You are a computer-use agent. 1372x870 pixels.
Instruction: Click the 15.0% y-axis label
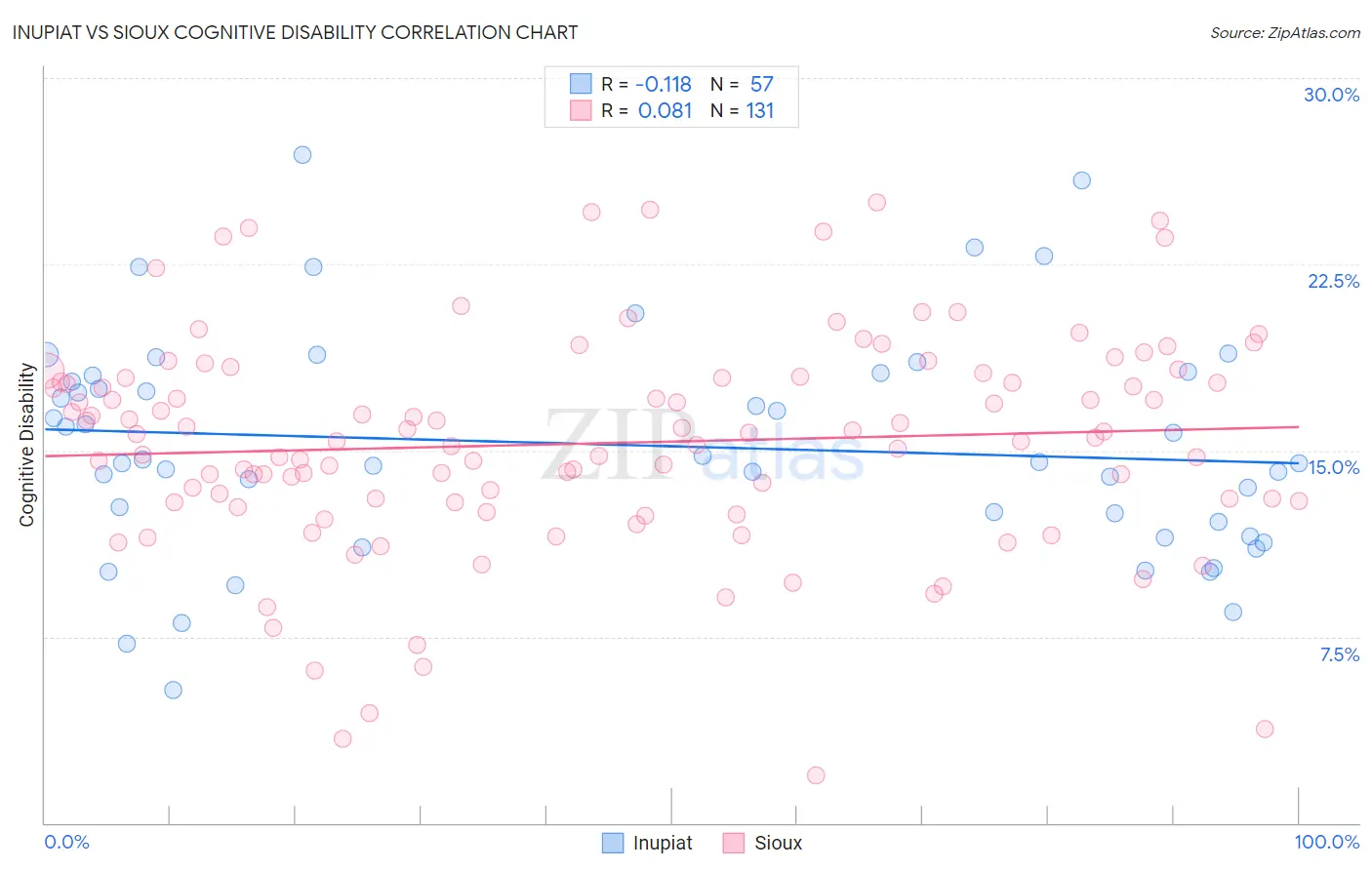tap(1334, 467)
